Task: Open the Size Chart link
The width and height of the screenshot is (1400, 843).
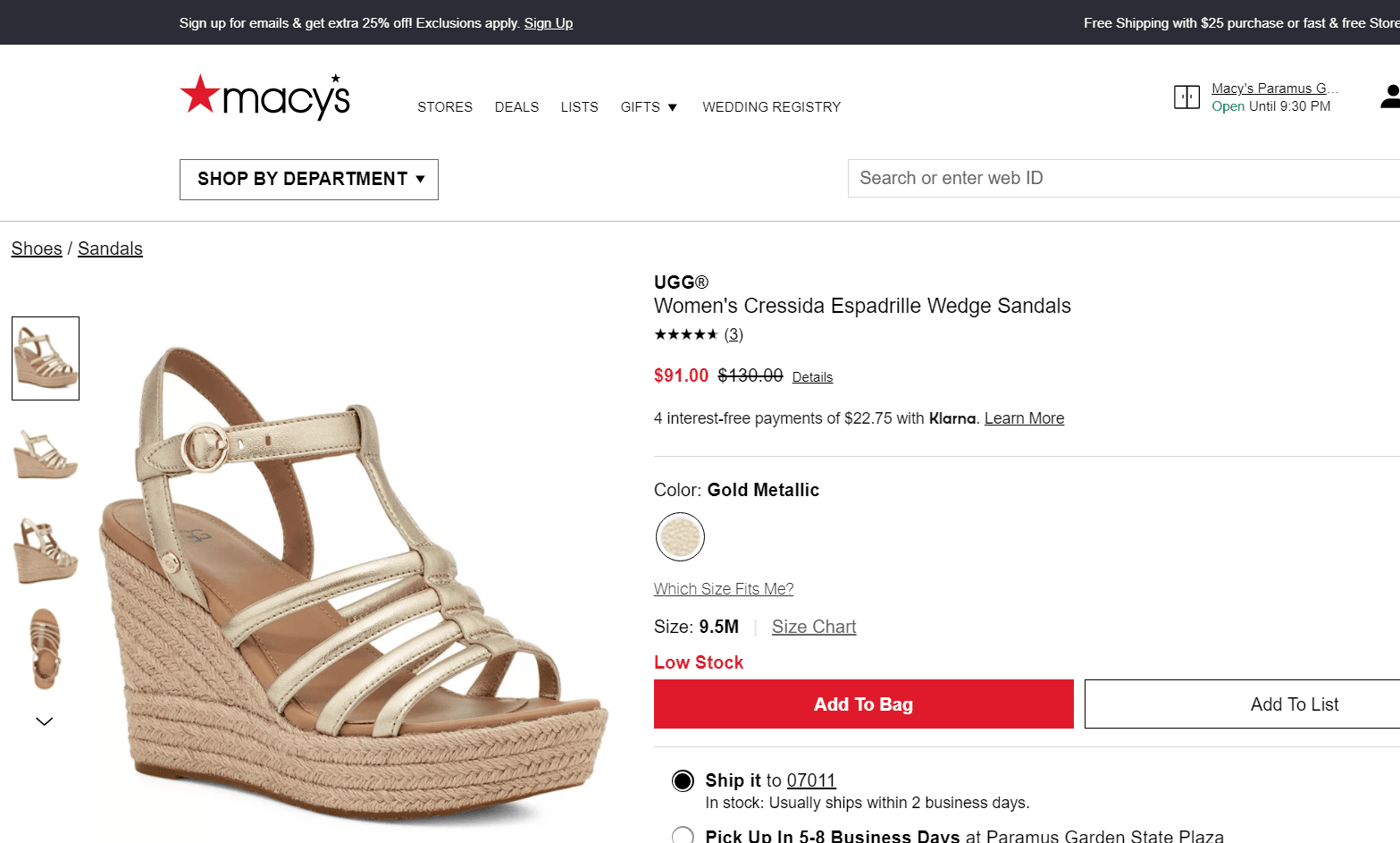Action: coord(814,627)
